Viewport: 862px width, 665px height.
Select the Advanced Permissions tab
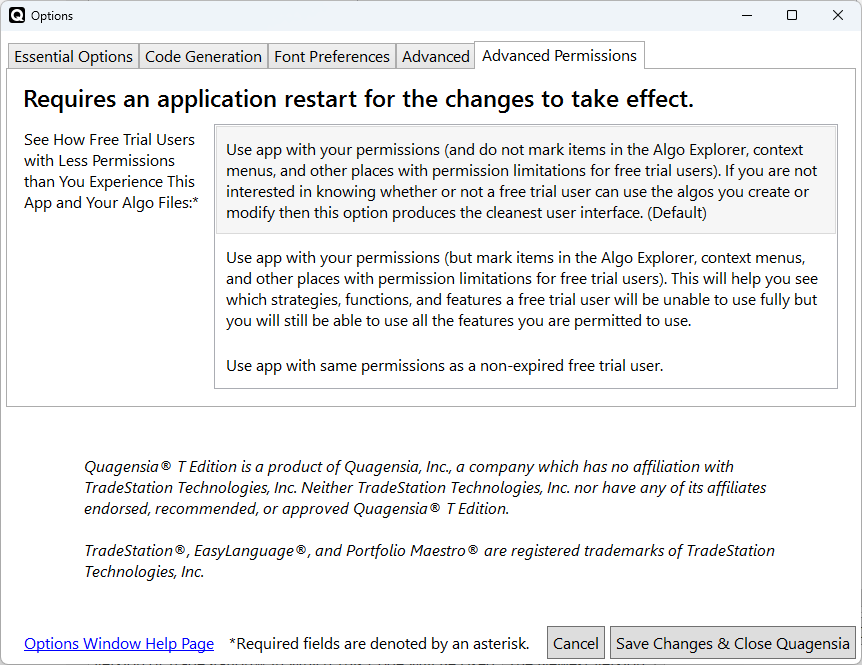pos(559,56)
